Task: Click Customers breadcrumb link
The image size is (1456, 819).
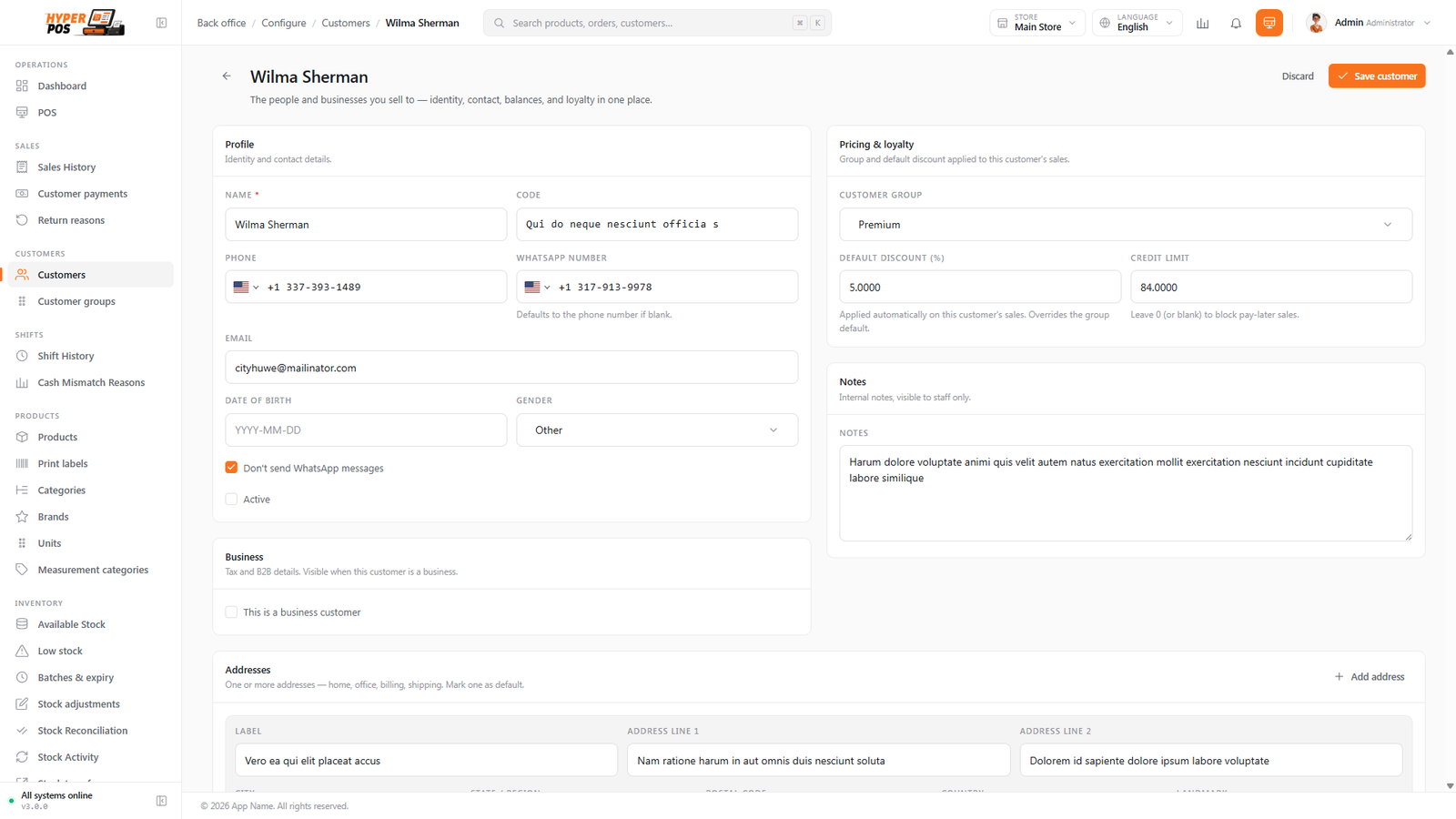Action: click(346, 23)
